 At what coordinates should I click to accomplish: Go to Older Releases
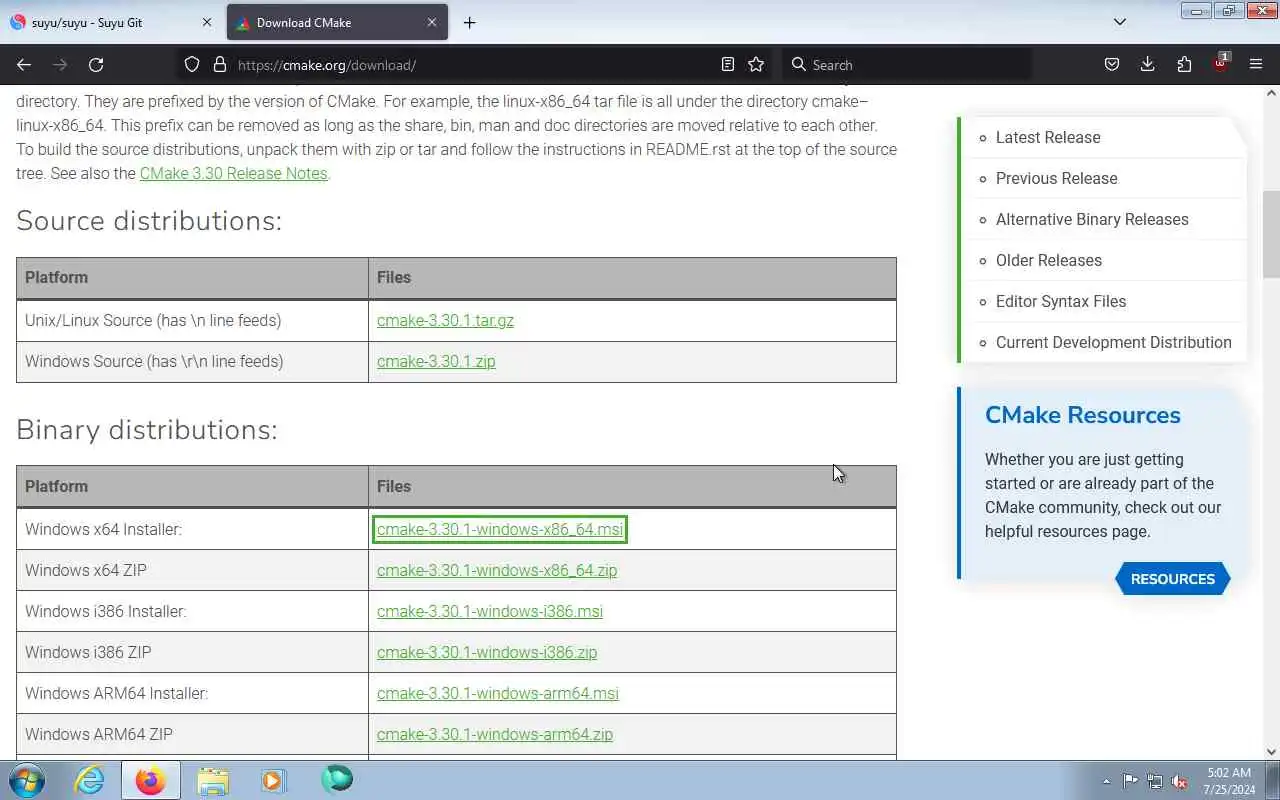pos(1049,260)
